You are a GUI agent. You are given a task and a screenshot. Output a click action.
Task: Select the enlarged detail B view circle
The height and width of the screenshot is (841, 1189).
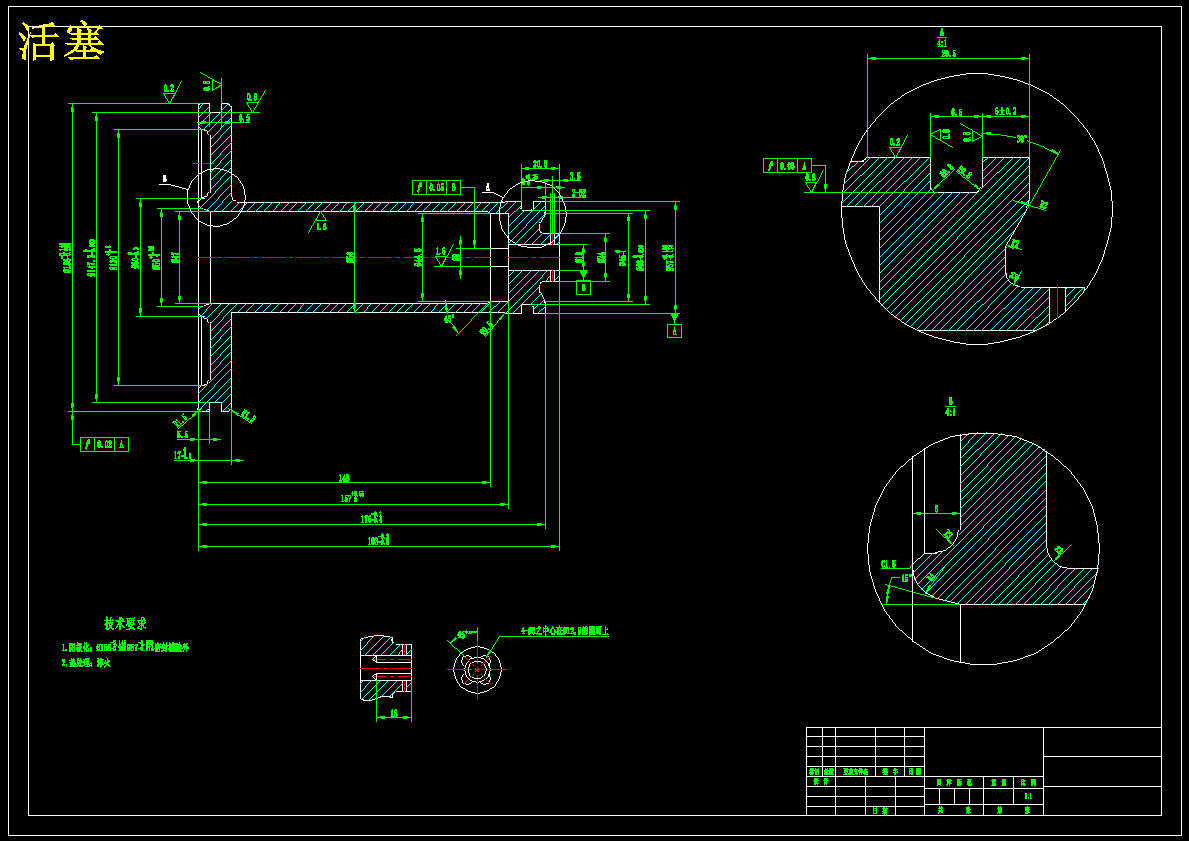[983, 549]
